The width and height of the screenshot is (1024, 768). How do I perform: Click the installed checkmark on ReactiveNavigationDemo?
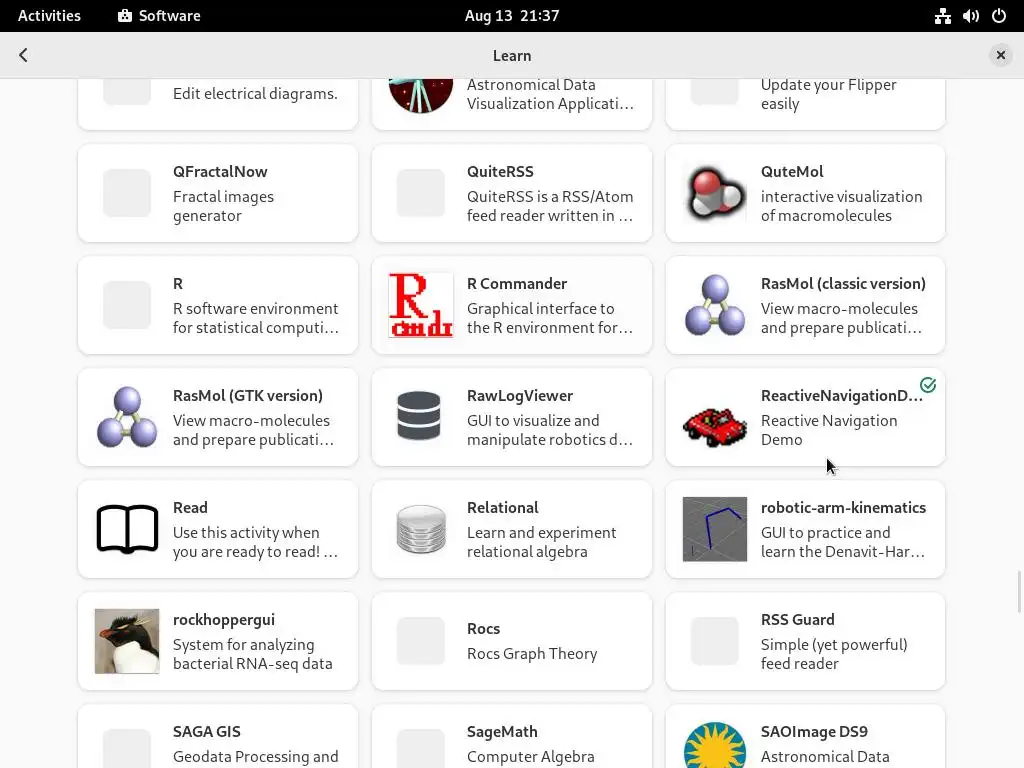(928, 385)
